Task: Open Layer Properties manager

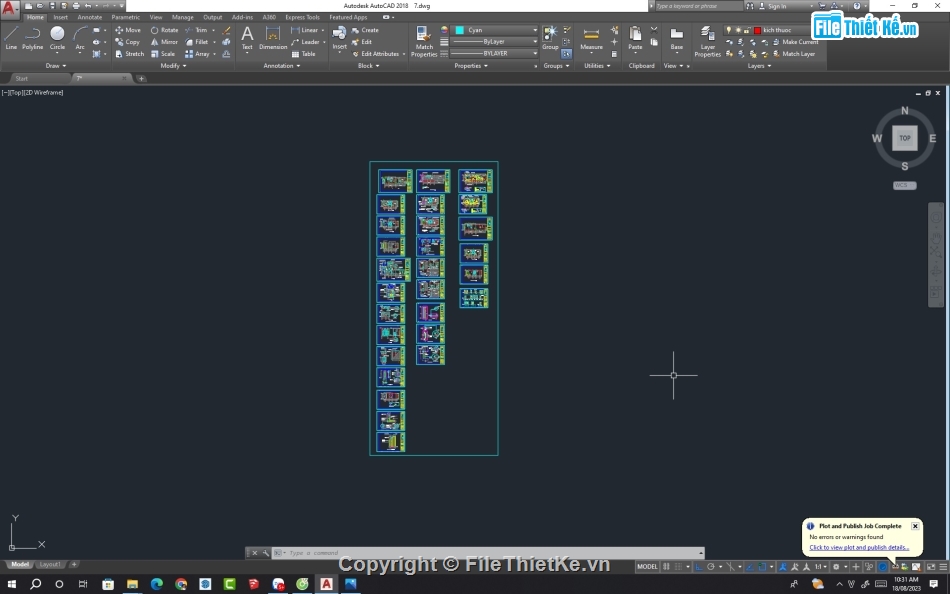Action: [x=708, y=41]
